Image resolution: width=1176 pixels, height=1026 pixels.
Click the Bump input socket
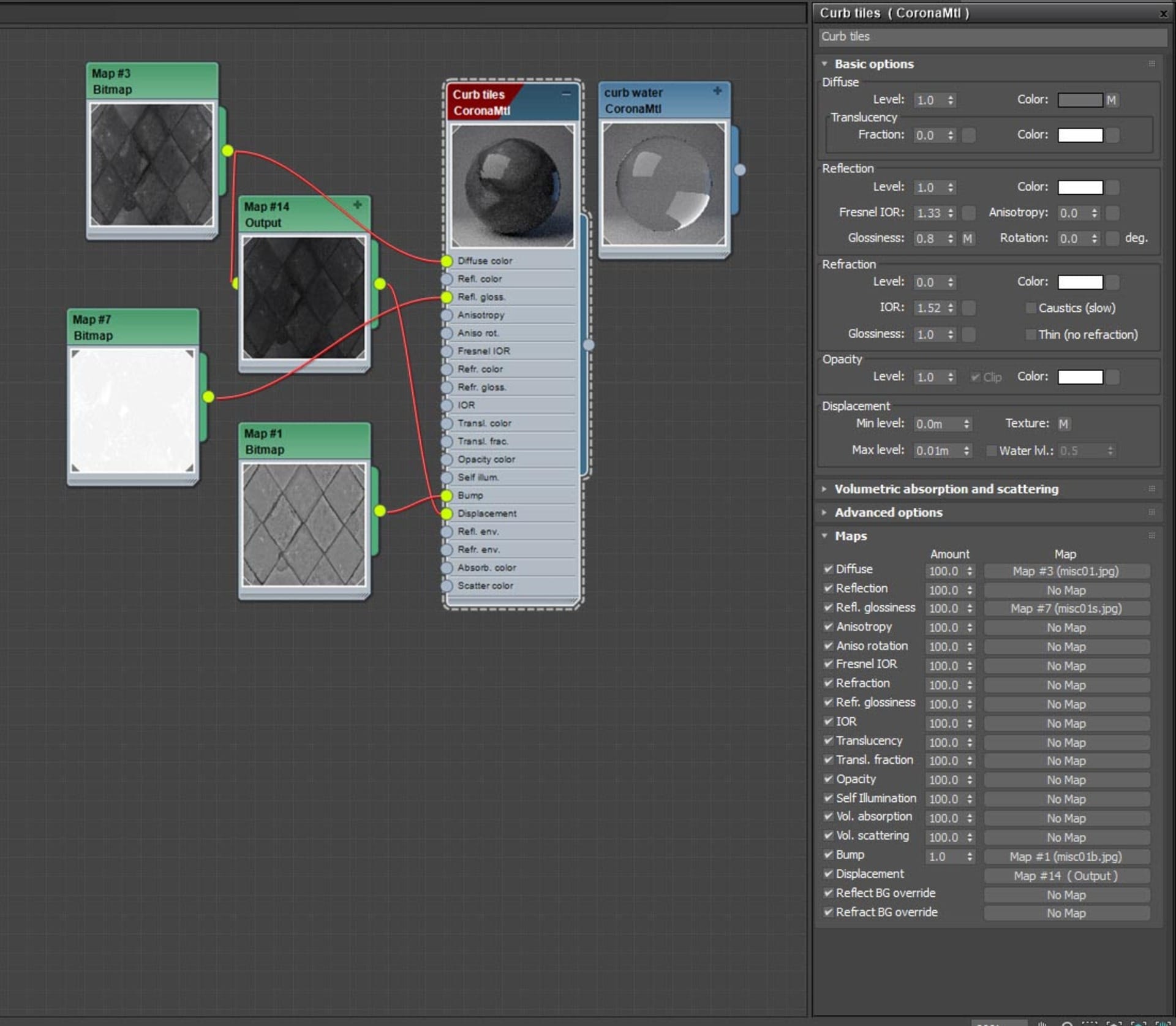(447, 496)
